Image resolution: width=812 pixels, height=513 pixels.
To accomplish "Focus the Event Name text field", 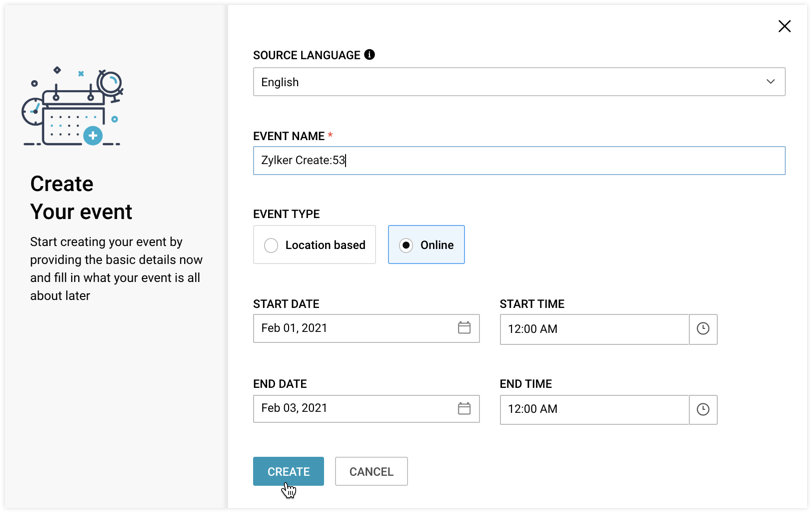I will (x=519, y=161).
